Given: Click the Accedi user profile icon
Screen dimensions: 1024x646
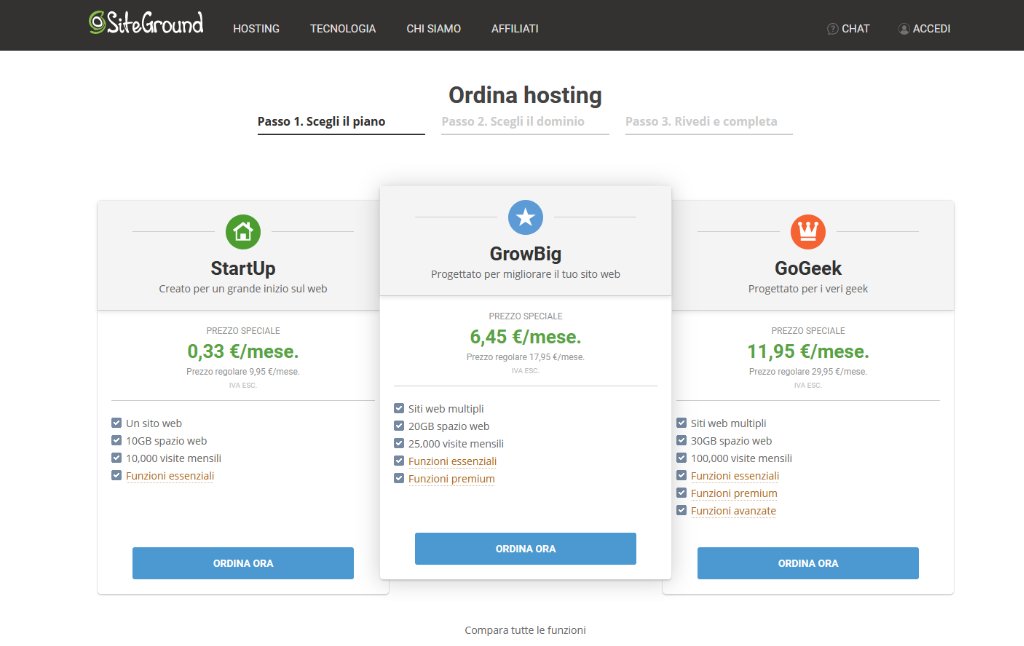Looking at the screenshot, I should coord(904,29).
